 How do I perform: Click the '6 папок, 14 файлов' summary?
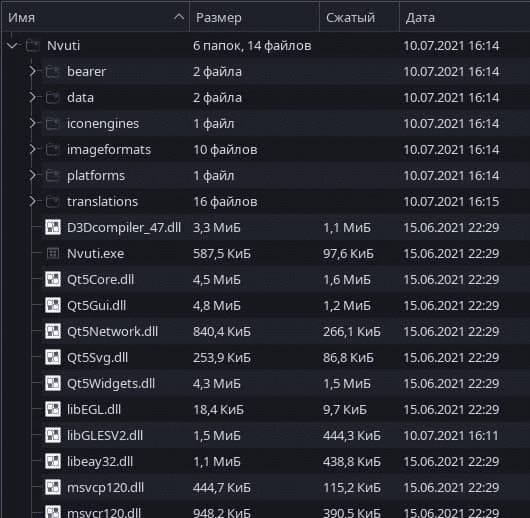(x=252, y=46)
